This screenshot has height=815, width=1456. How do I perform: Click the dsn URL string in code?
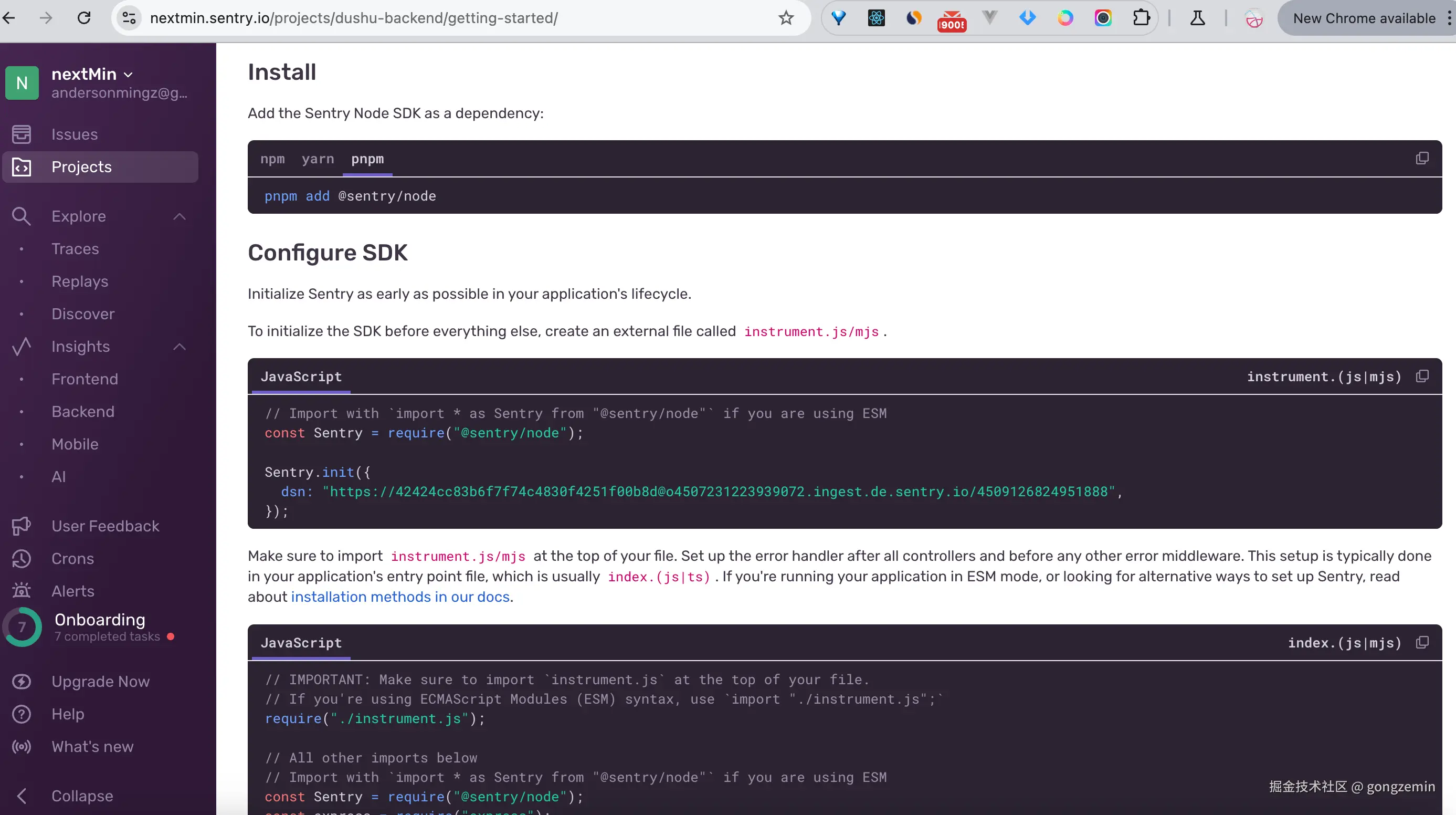click(x=719, y=492)
